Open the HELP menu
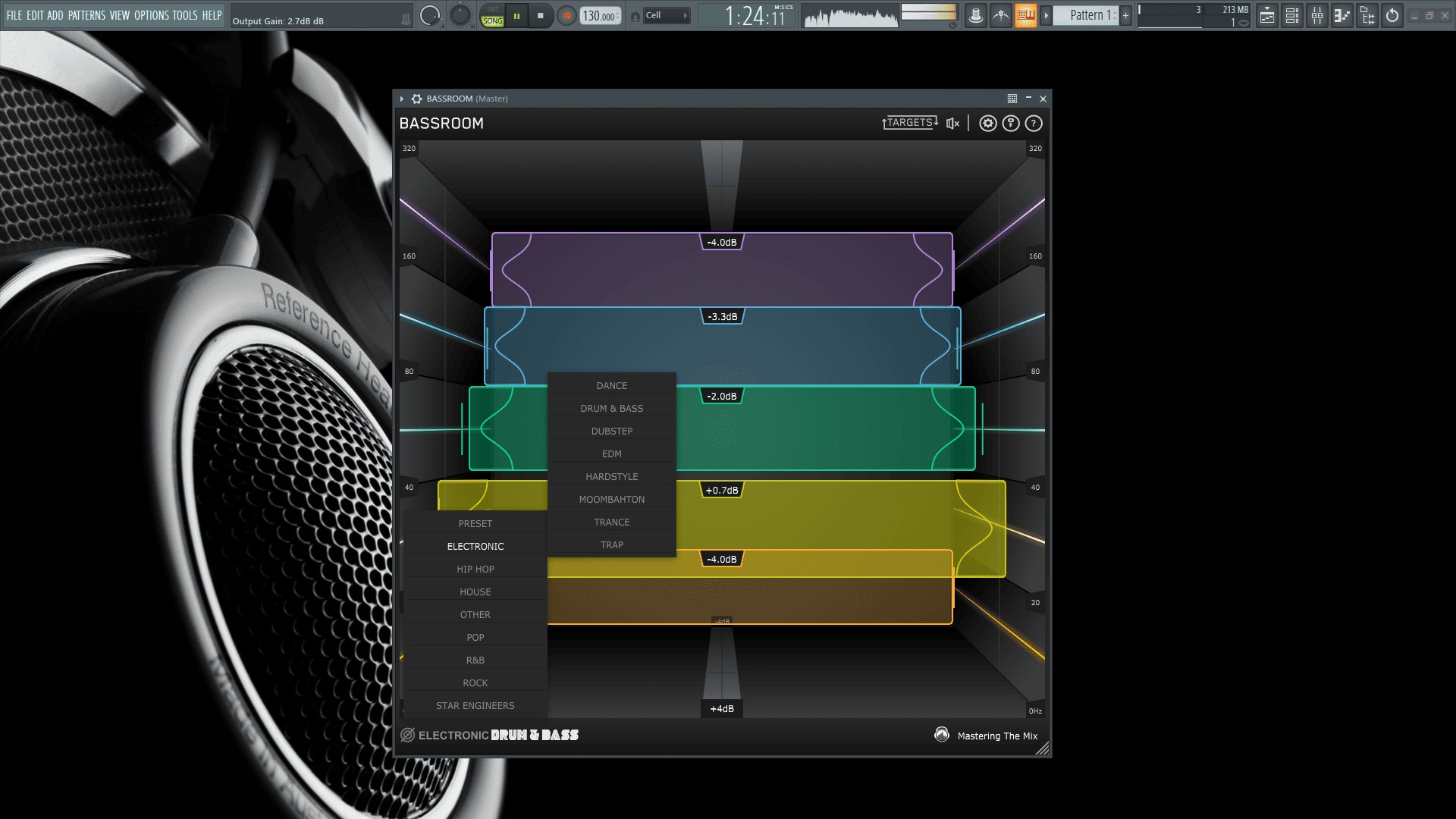Image resolution: width=1456 pixels, height=819 pixels. tap(212, 15)
